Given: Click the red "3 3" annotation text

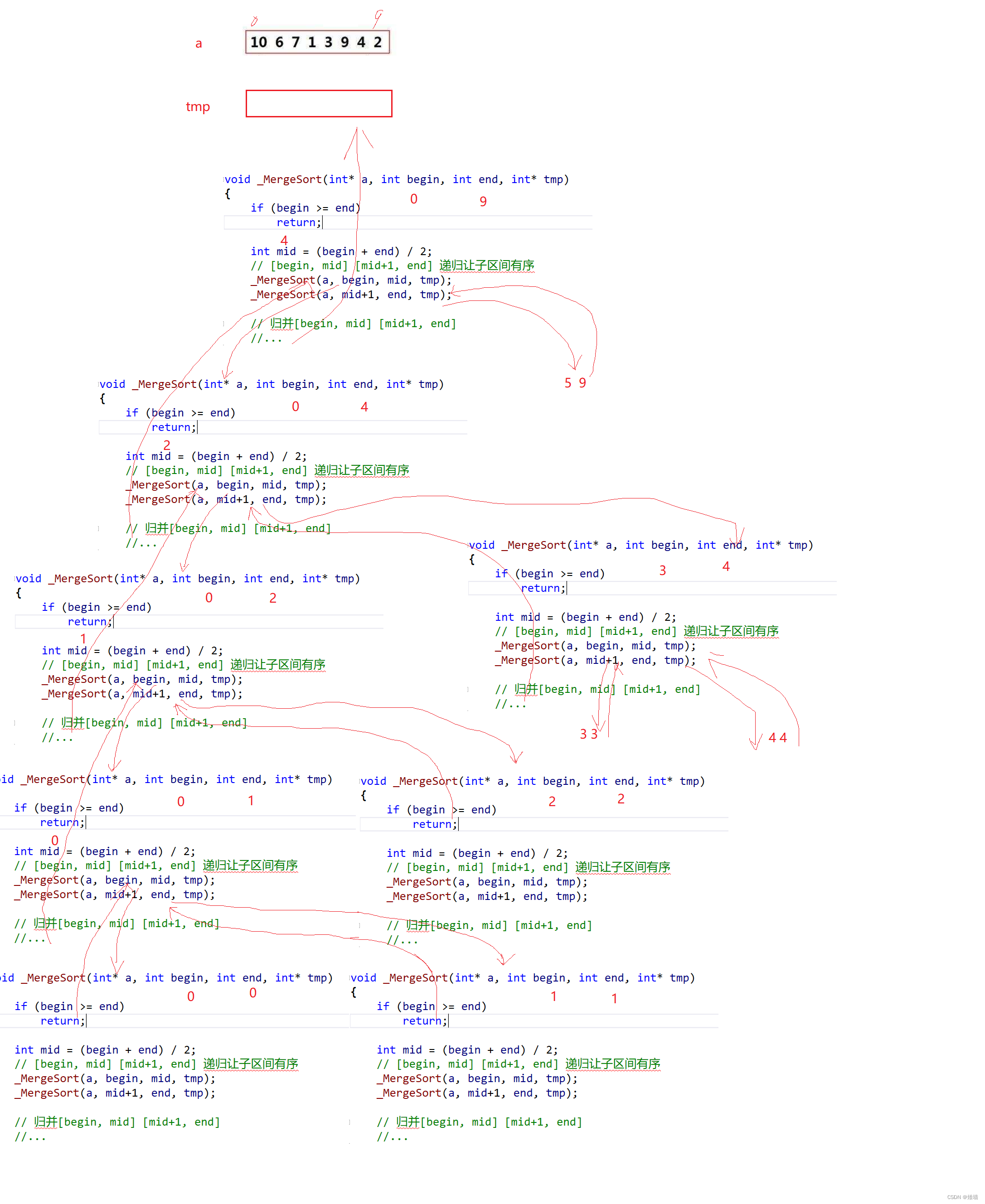Looking at the screenshot, I should coord(589,734).
